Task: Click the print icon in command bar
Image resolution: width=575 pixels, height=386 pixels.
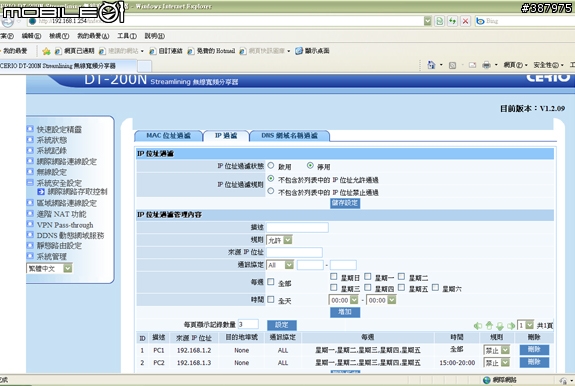Action: pyautogui.click(x=486, y=65)
